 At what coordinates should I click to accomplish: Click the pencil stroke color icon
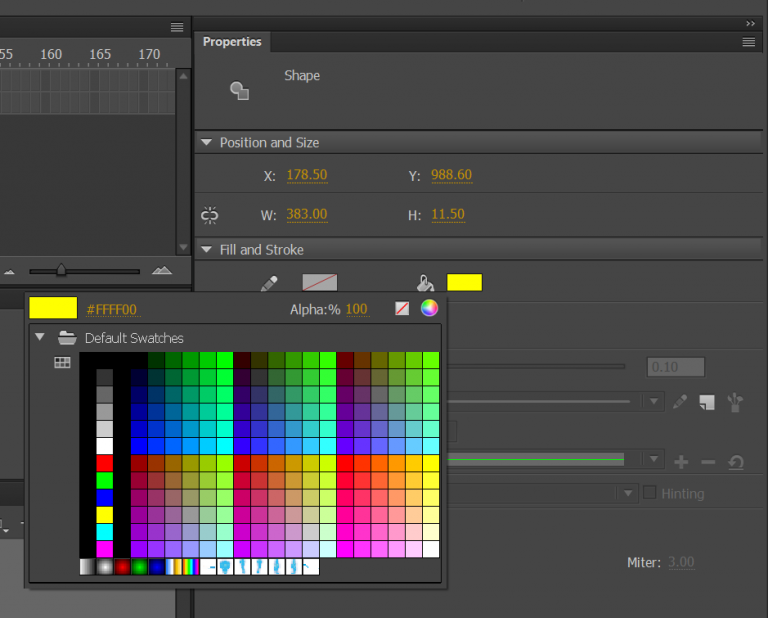pyautogui.click(x=269, y=284)
